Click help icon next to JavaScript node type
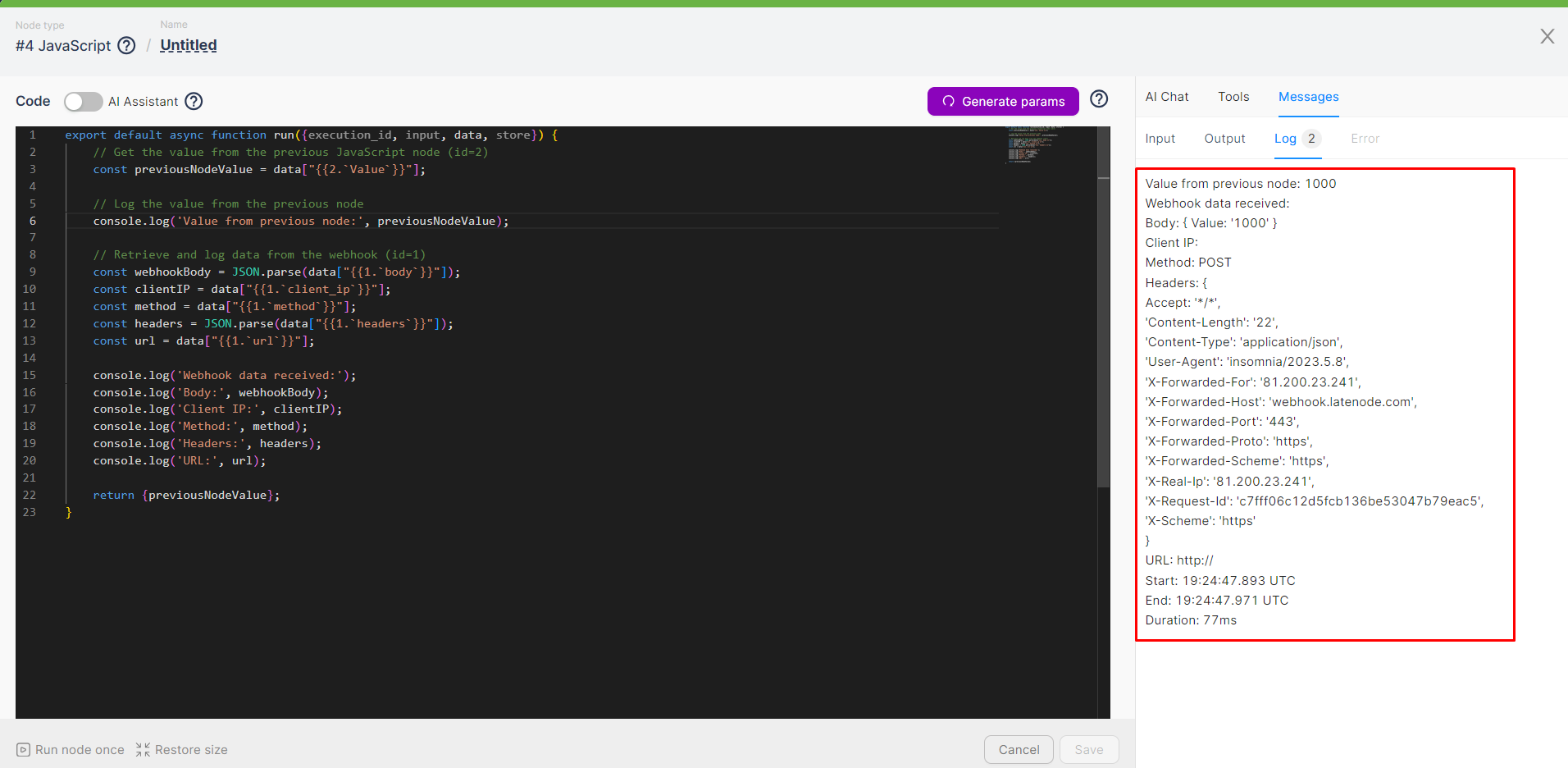The image size is (1568, 768). [126, 46]
